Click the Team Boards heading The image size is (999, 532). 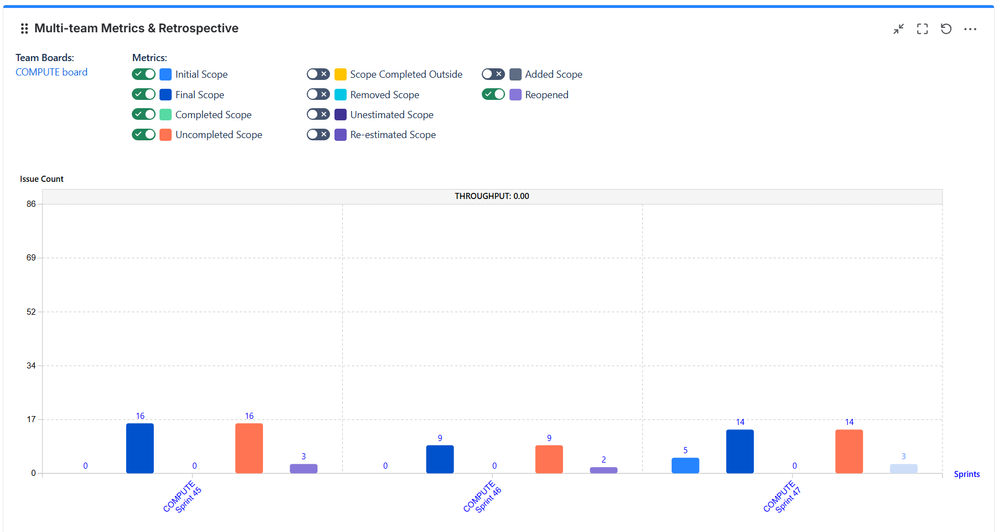click(45, 57)
